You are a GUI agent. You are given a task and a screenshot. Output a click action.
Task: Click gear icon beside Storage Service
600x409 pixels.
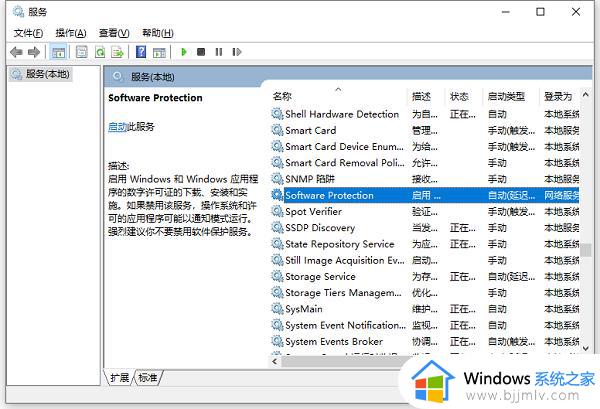pos(277,276)
